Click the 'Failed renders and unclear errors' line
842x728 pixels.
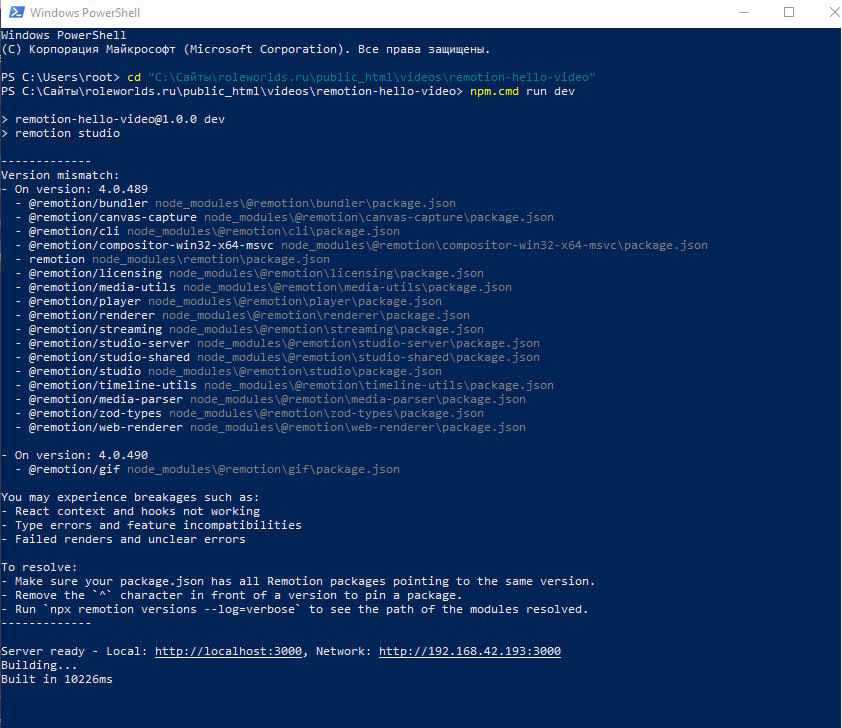124,539
